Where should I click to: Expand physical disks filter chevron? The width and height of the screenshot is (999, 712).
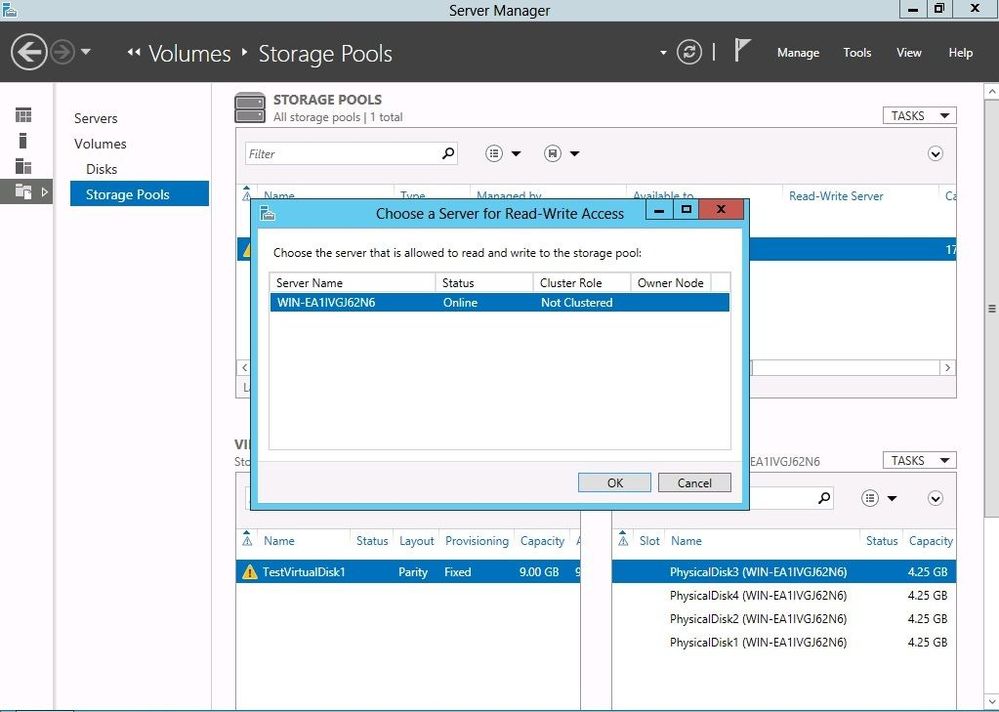point(935,499)
